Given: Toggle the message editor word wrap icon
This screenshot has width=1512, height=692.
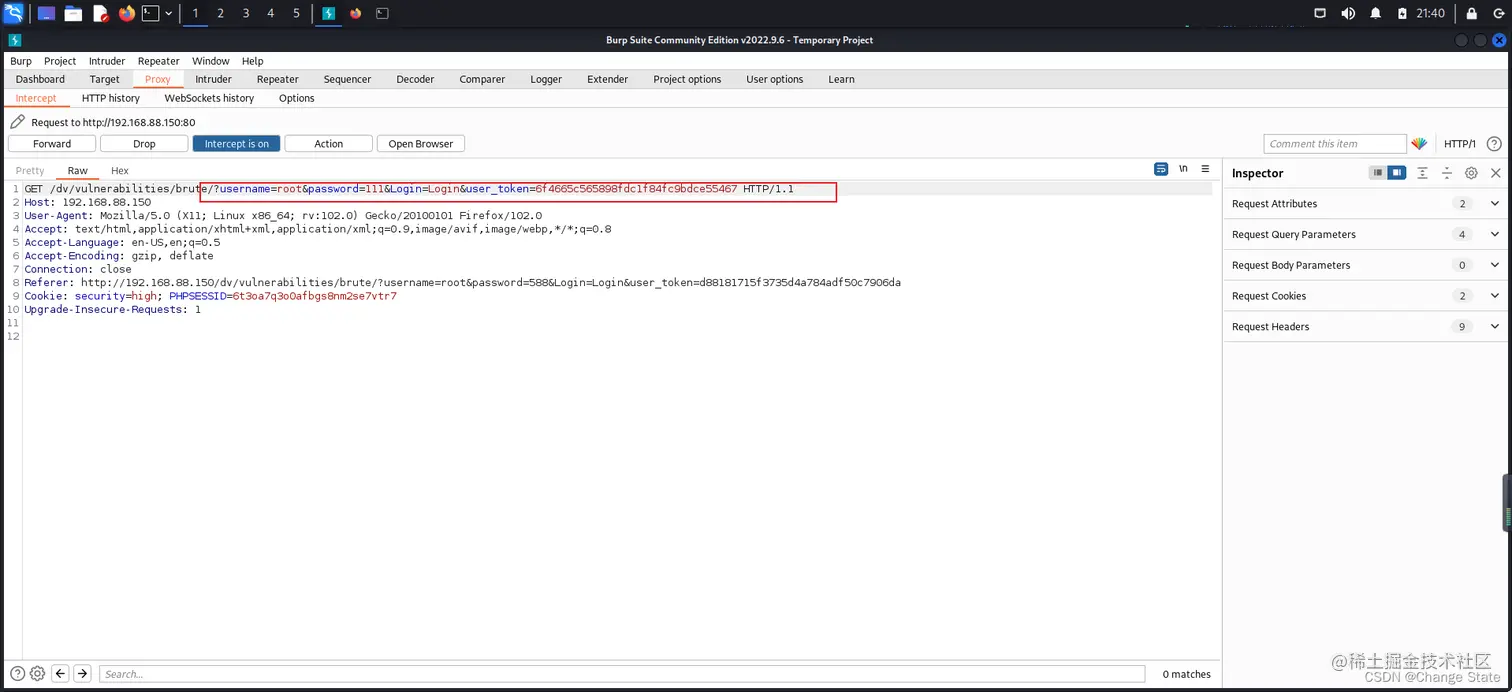Looking at the screenshot, I should click(x=1161, y=169).
